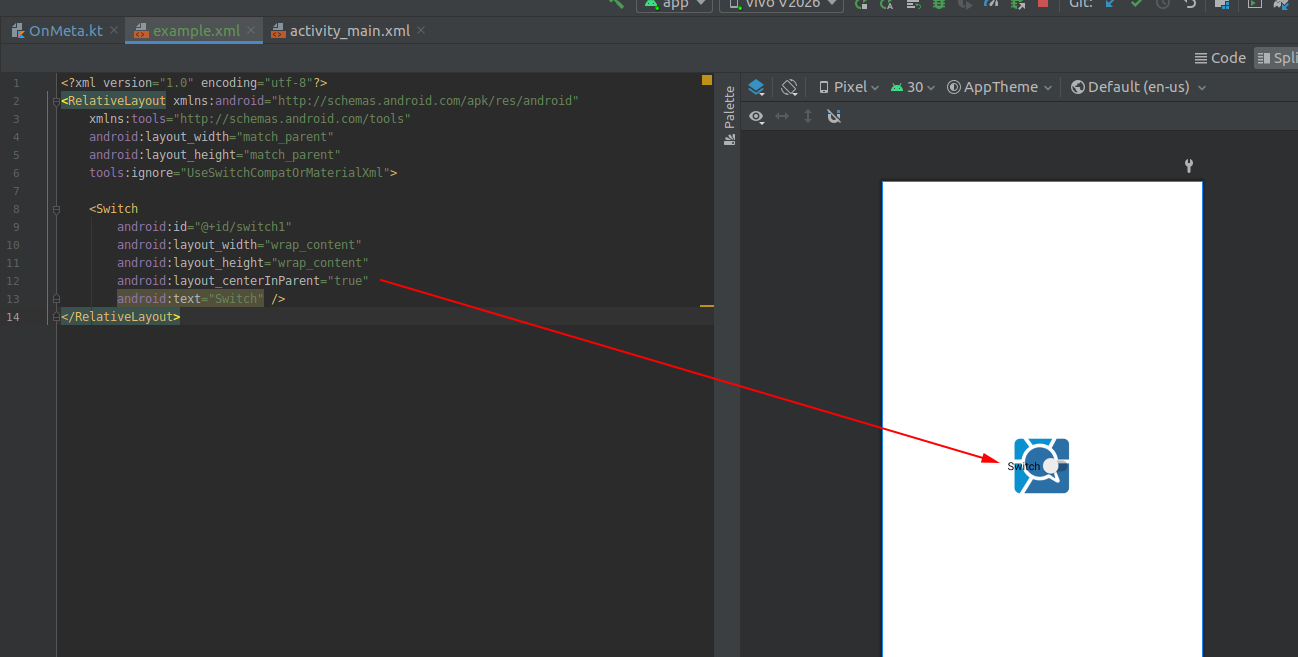Close the activity_main.xml tab

421,30
